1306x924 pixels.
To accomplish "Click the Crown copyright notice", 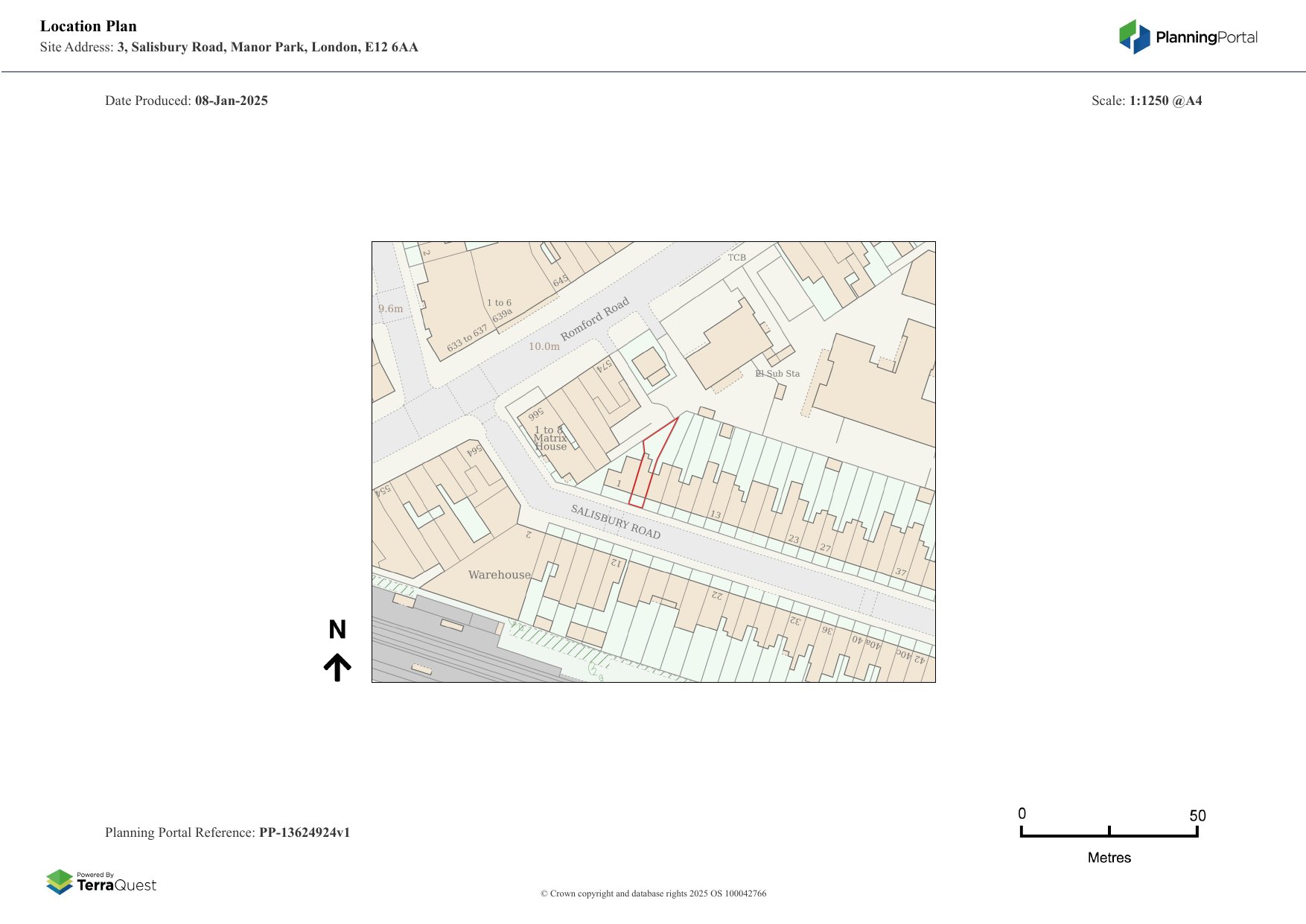I will pyautogui.click(x=653, y=893).
